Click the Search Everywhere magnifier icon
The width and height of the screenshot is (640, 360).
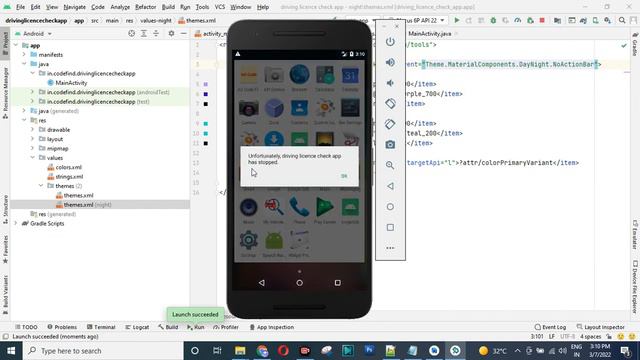tap(622, 20)
